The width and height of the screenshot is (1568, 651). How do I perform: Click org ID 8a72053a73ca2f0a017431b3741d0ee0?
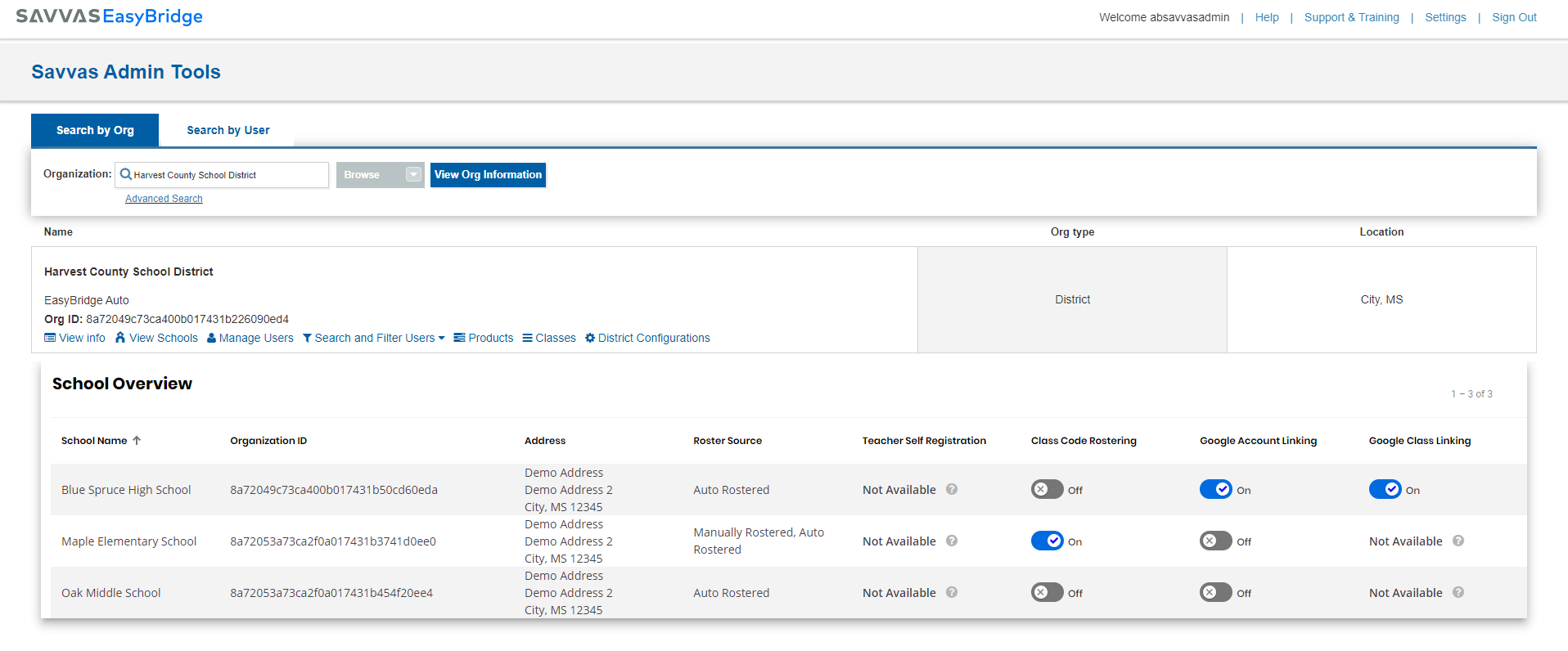point(333,541)
